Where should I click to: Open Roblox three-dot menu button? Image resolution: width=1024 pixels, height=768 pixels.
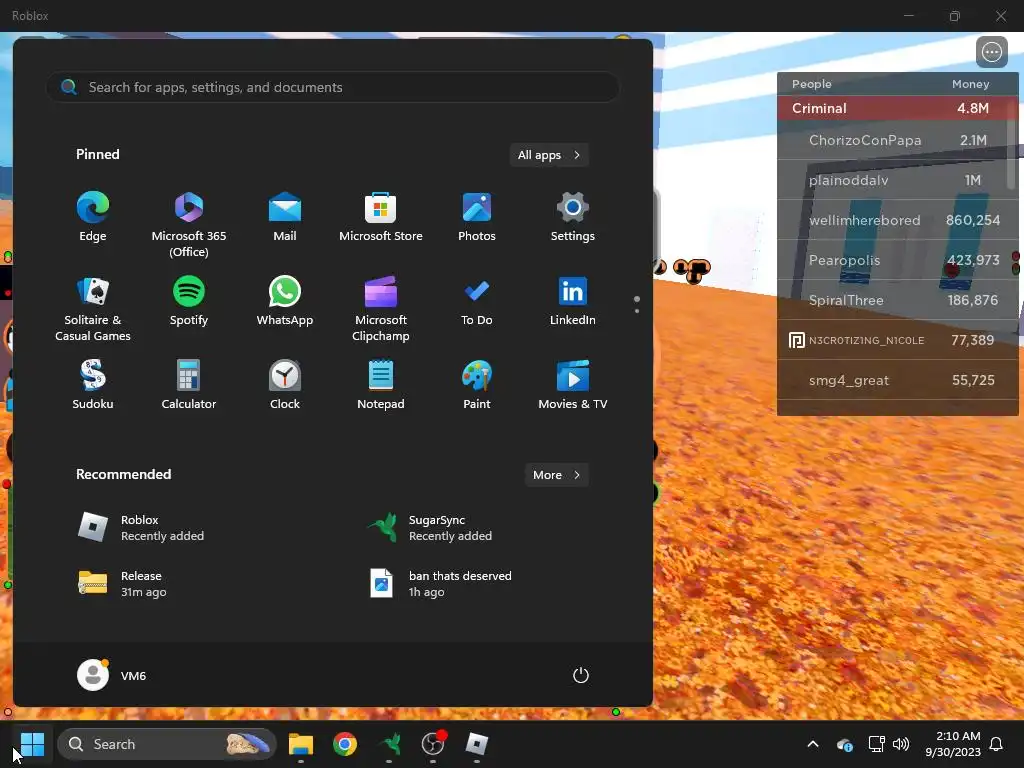click(x=992, y=52)
